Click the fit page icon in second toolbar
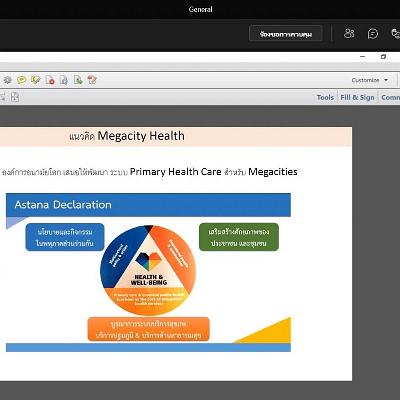 (15, 97)
